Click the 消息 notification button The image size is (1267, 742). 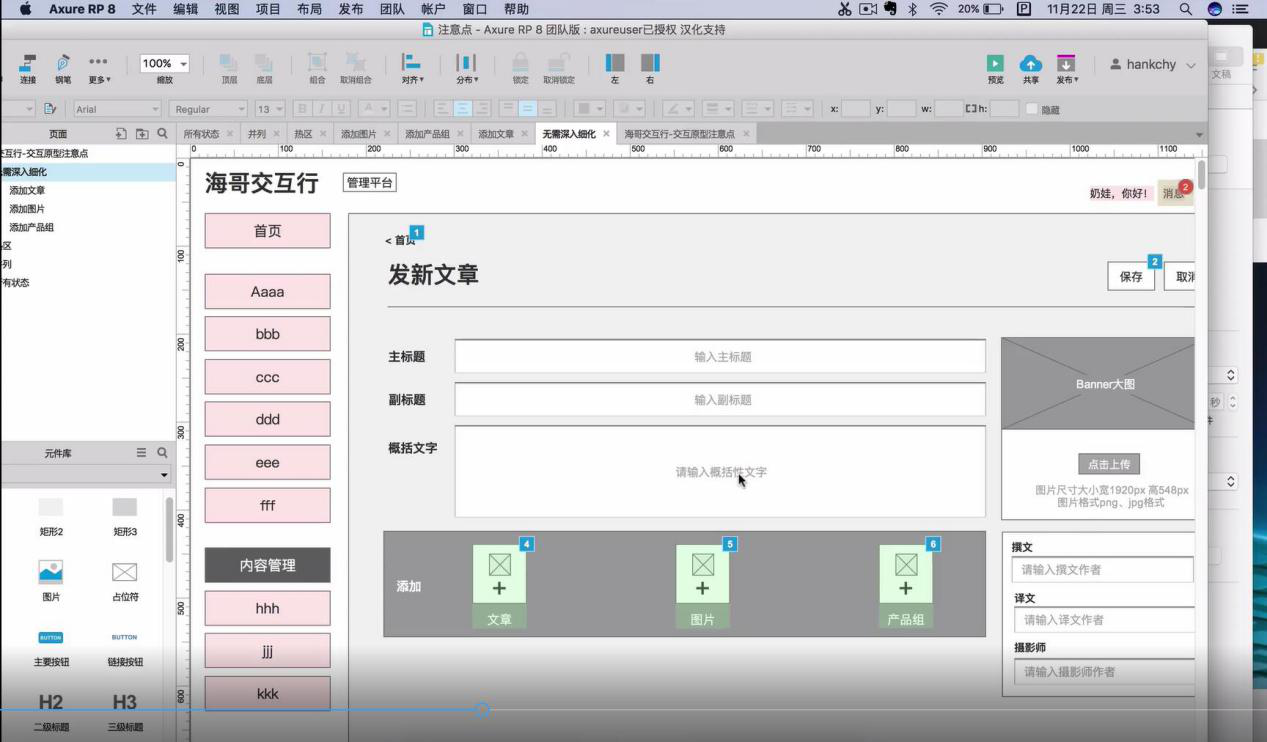(x=1175, y=193)
